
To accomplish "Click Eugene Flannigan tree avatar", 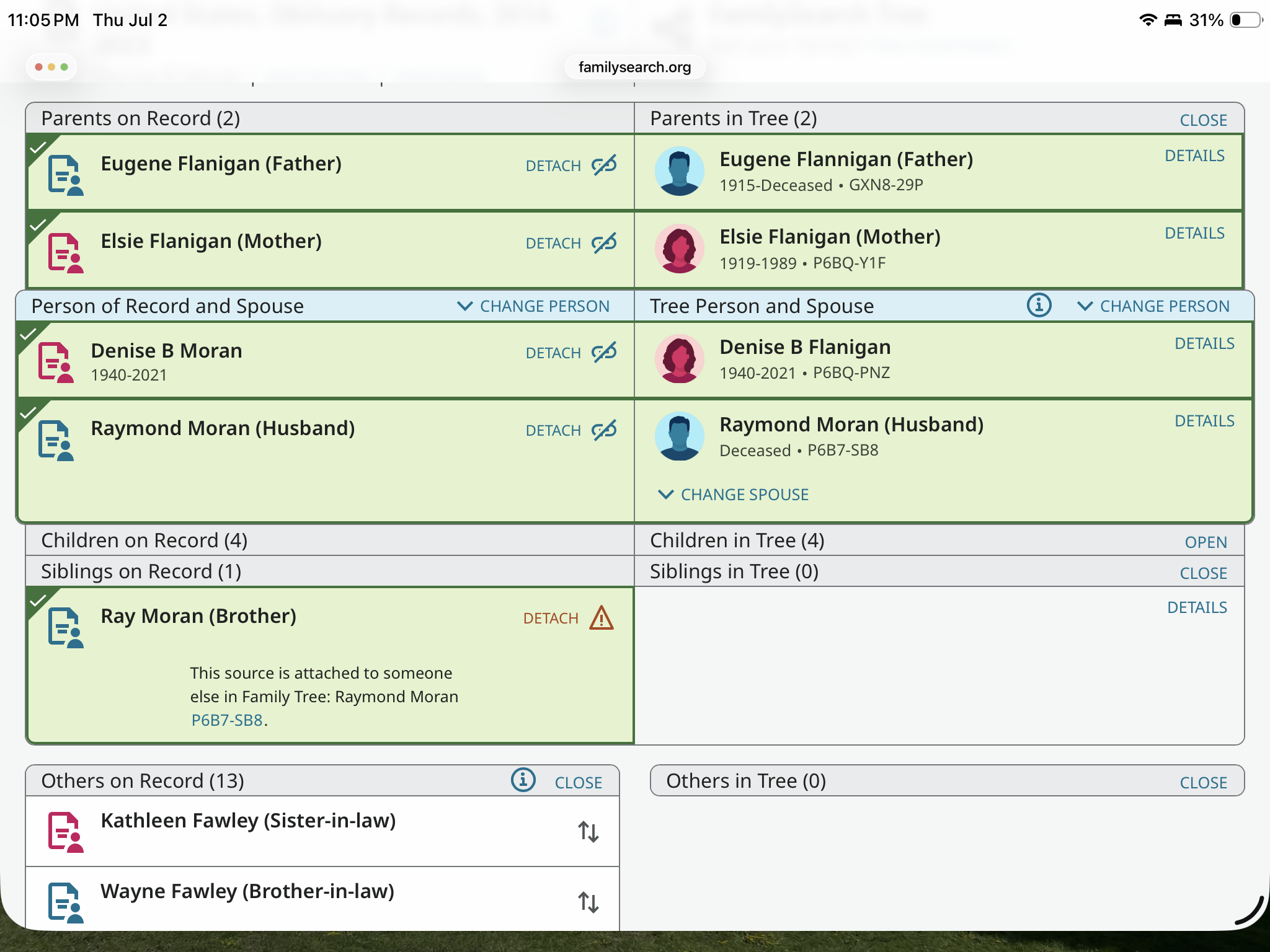I will [680, 171].
